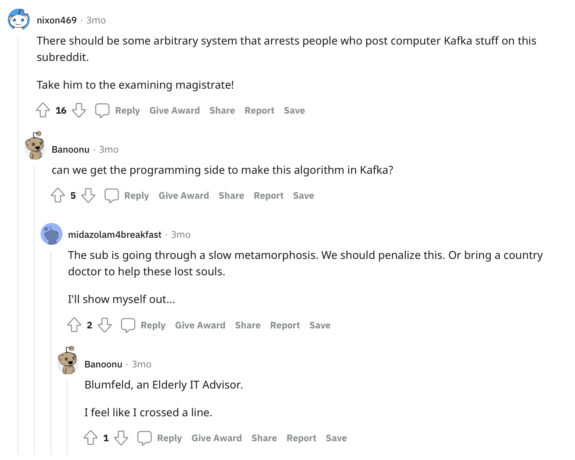The width and height of the screenshot is (575, 460).
Task: Upvote nixon469's comment
Action: tap(43, 110)
